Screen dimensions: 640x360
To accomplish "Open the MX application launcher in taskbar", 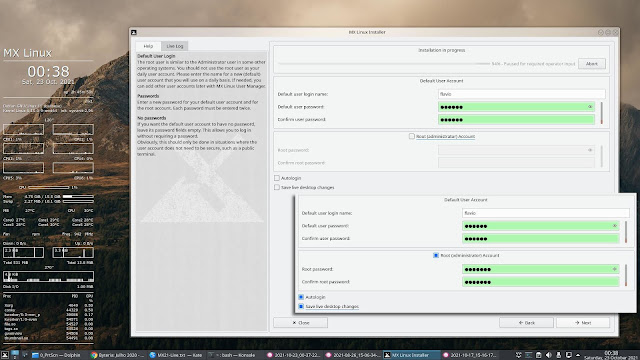I will (x=4, y=355).
